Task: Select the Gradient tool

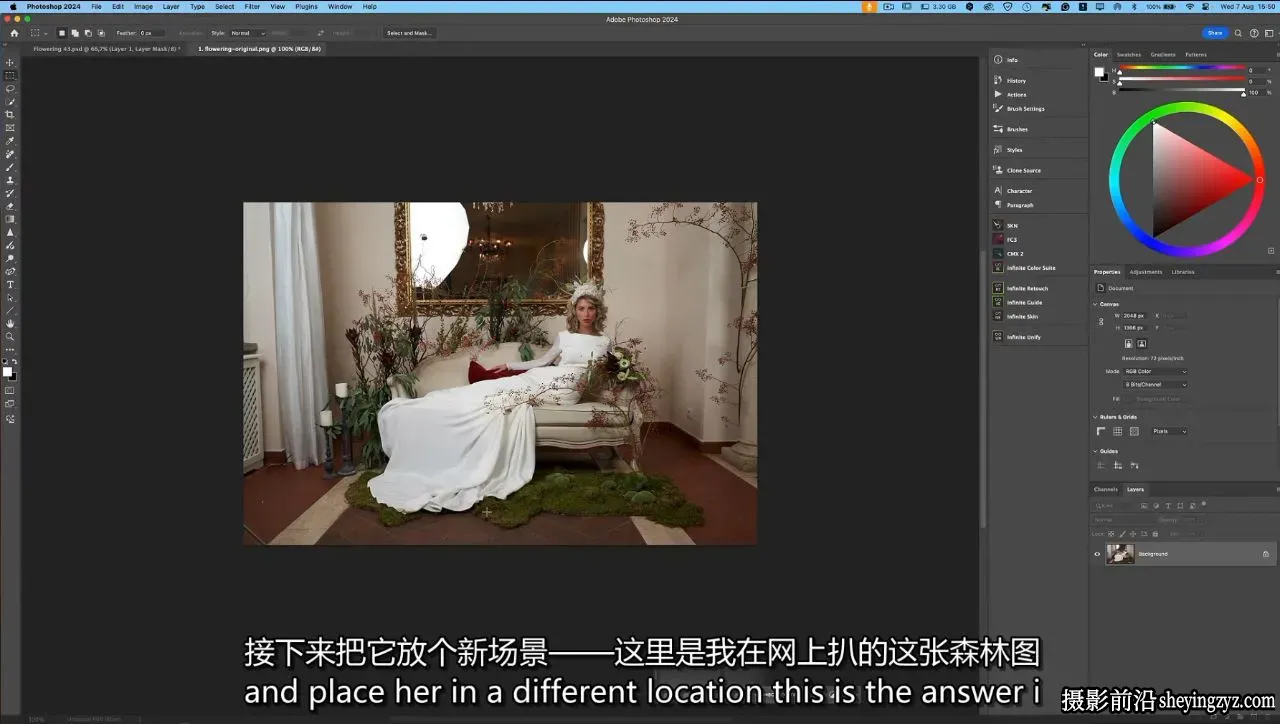Action: (x=10, y=219)
